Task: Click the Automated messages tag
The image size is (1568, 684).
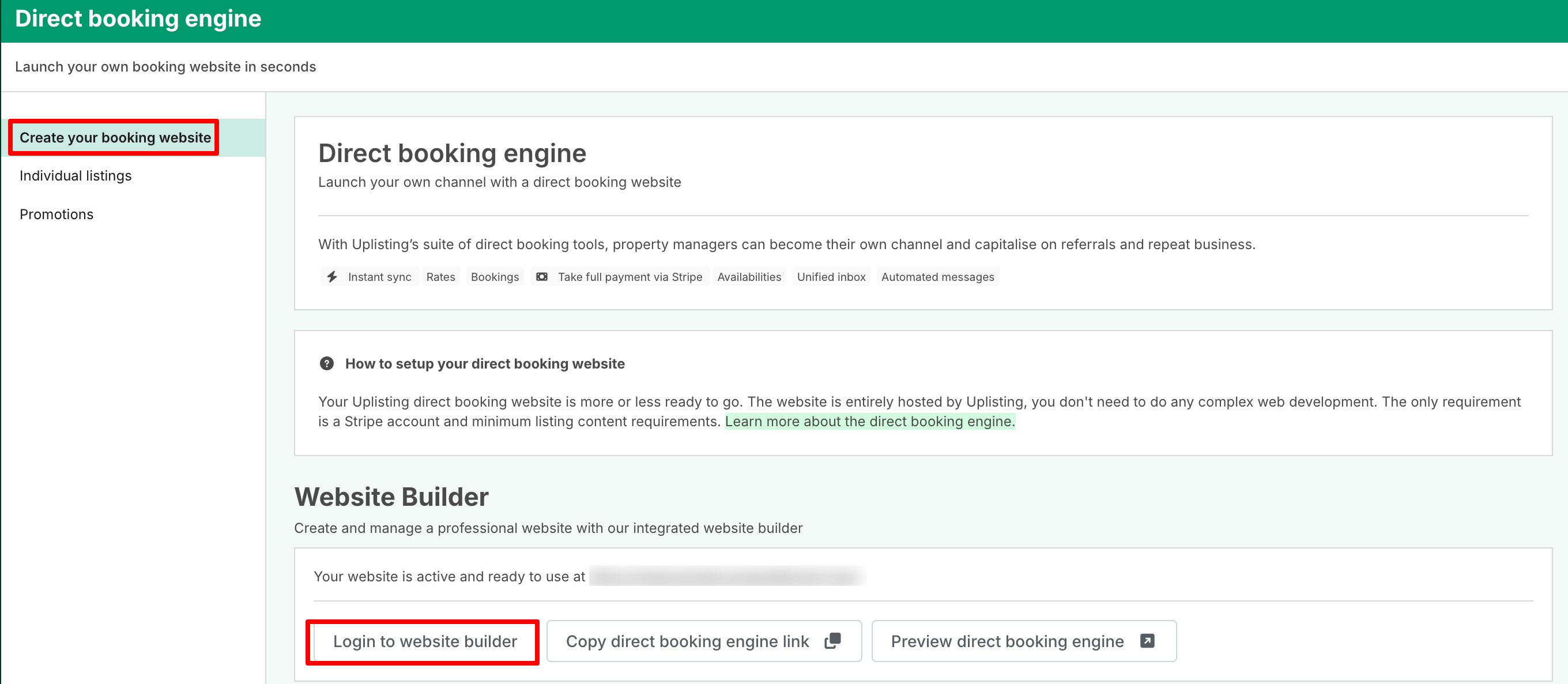Action: [937, 276]
